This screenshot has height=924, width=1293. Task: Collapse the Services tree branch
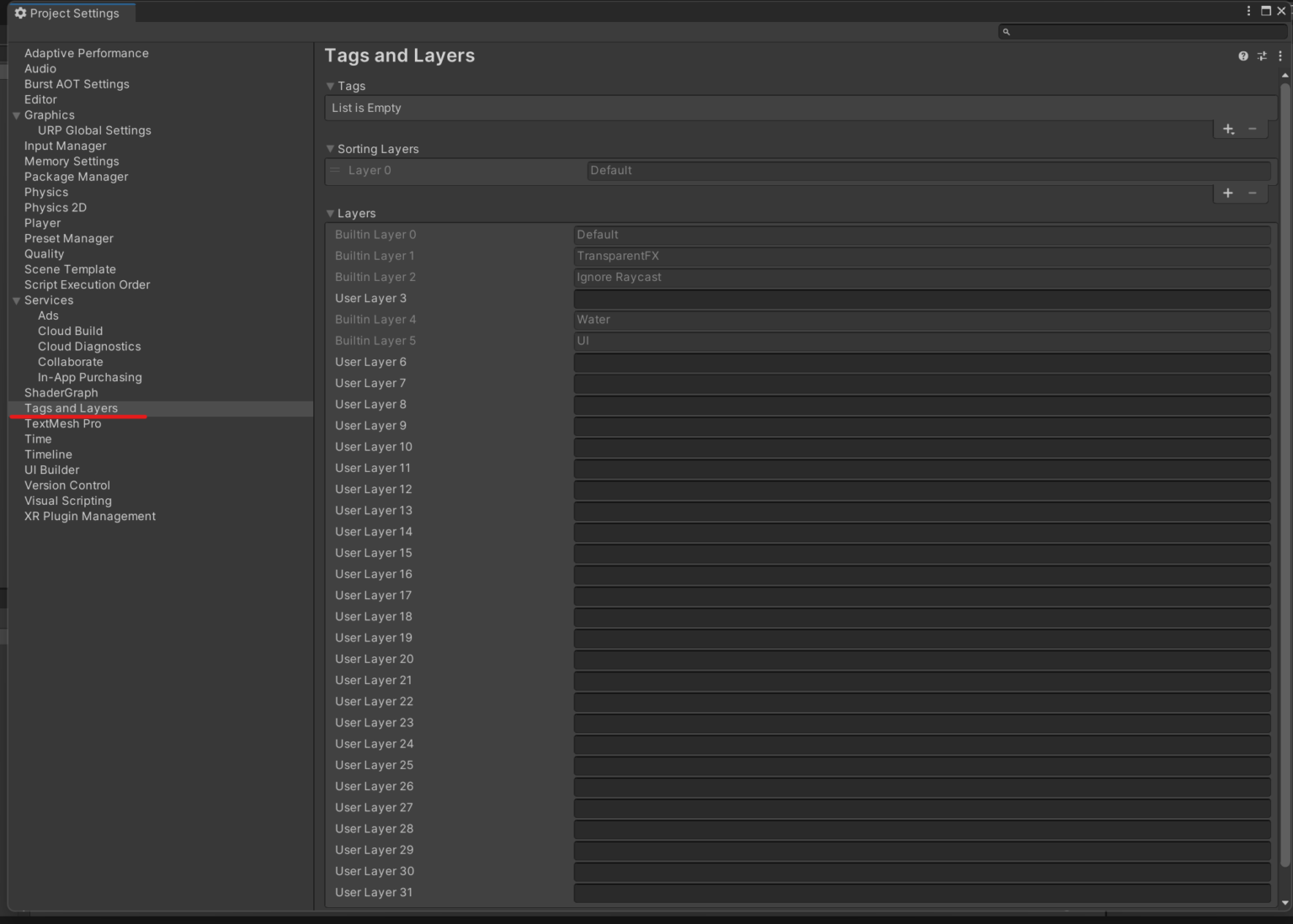[x=16, y=300]
